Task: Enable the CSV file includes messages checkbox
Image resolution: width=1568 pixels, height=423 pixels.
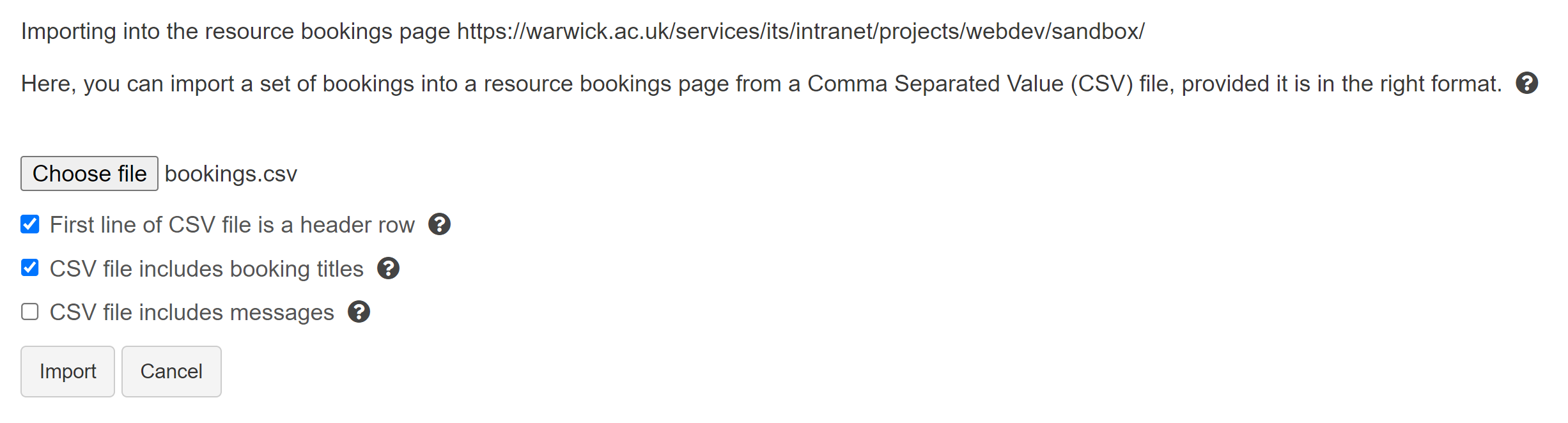Action: 30,312
